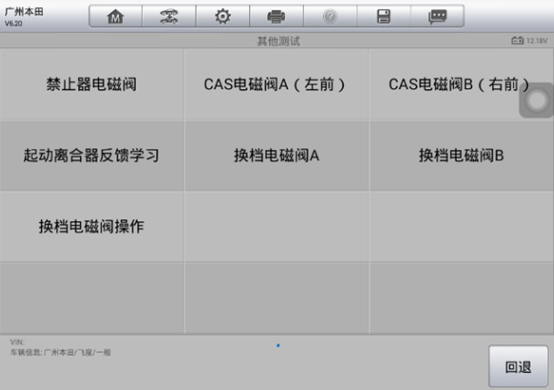Select 禁止器电磁阀 test
554x390 pixels.
[92, 84]
